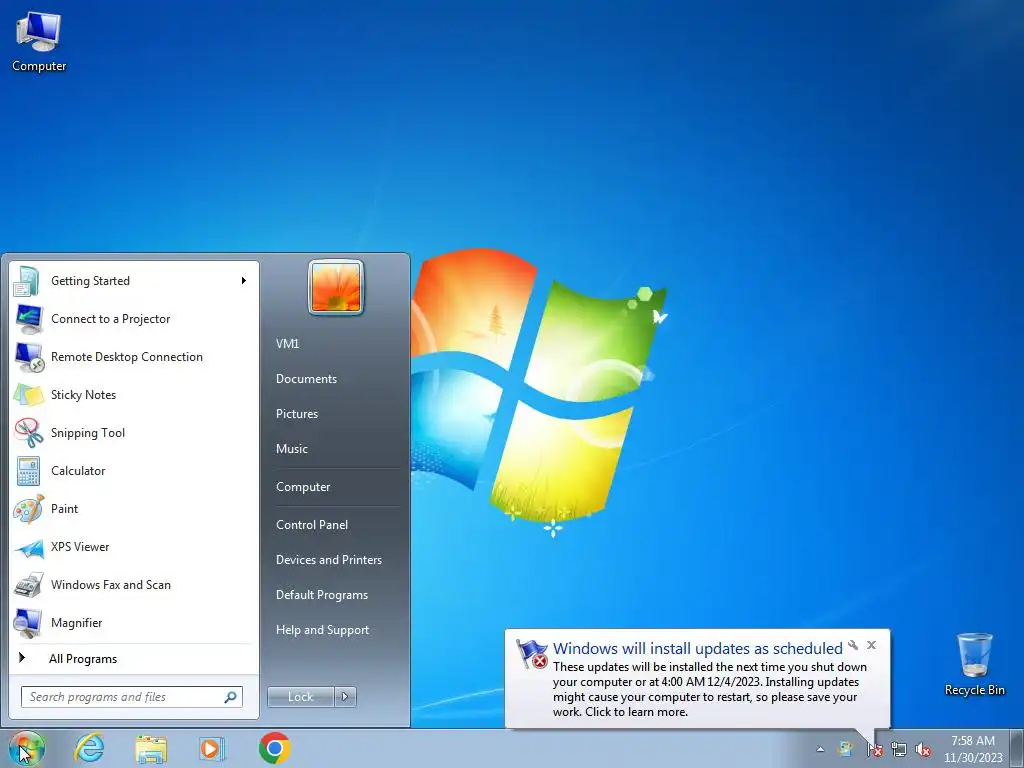Open Pictures from the Start menu
Screen dimensions: 1024x768
point(296,414)
